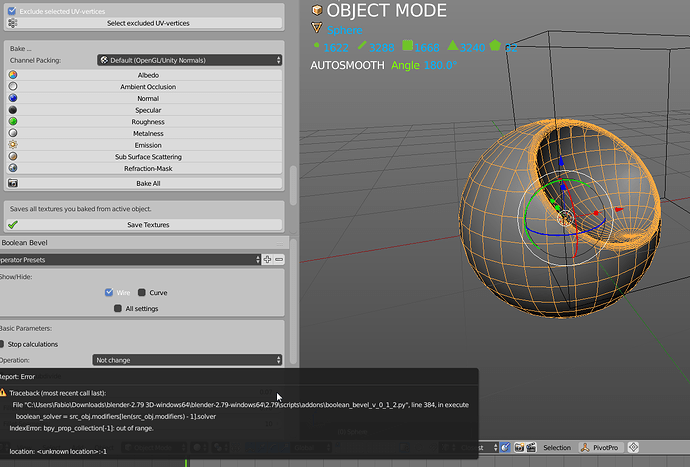
Task: Click the 1622 vertex count
Action: point(336,48)
